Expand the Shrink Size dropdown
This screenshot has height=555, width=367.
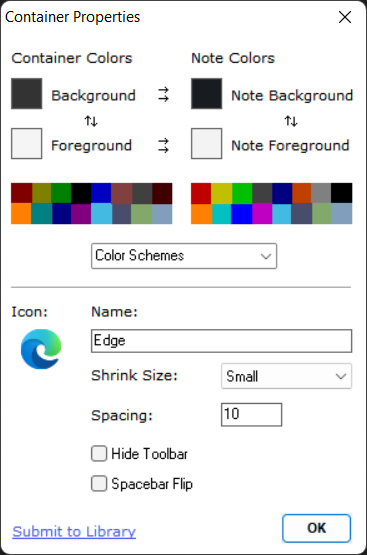pyautogui.click(x=286, y=376)
